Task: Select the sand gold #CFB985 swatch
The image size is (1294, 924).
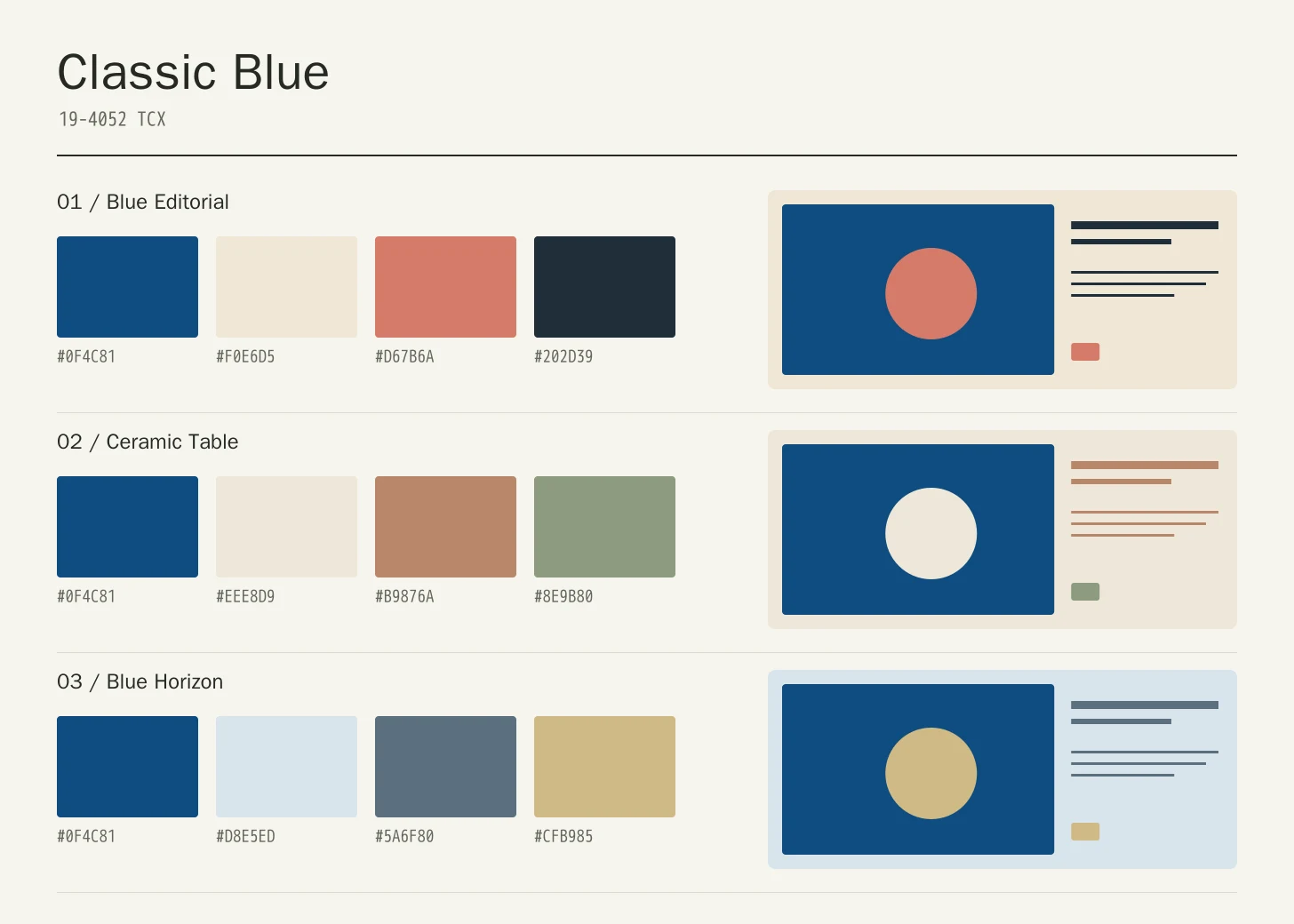Action: point(604,767)
